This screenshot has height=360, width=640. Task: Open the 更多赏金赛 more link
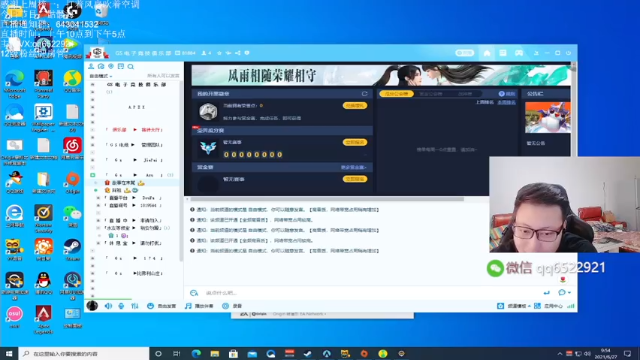point(353,167)
